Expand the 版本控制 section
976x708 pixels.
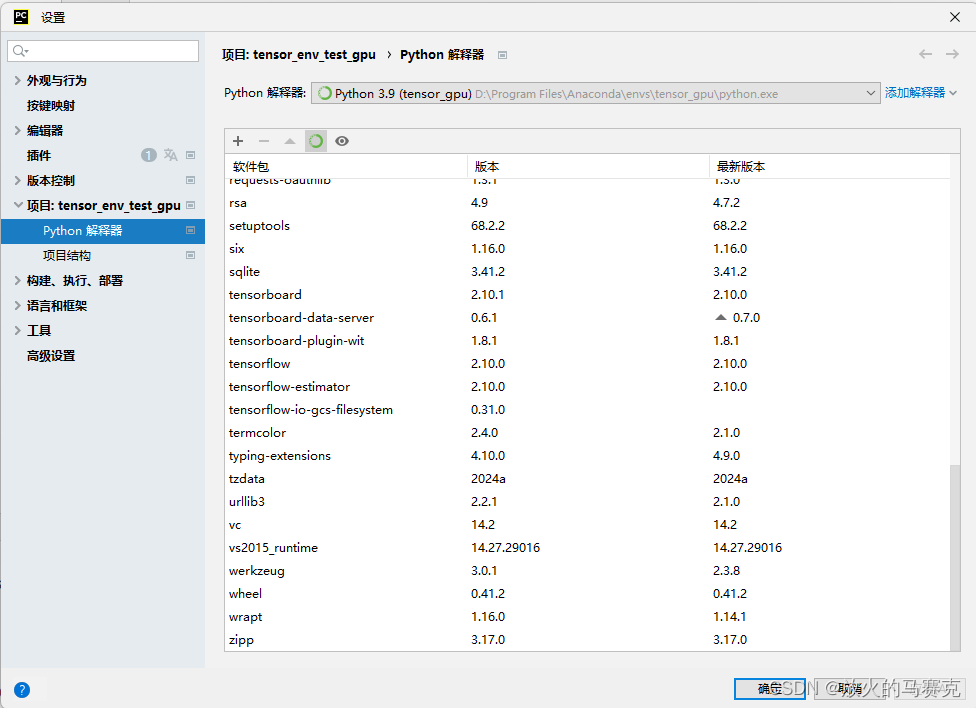click(17, 180)
